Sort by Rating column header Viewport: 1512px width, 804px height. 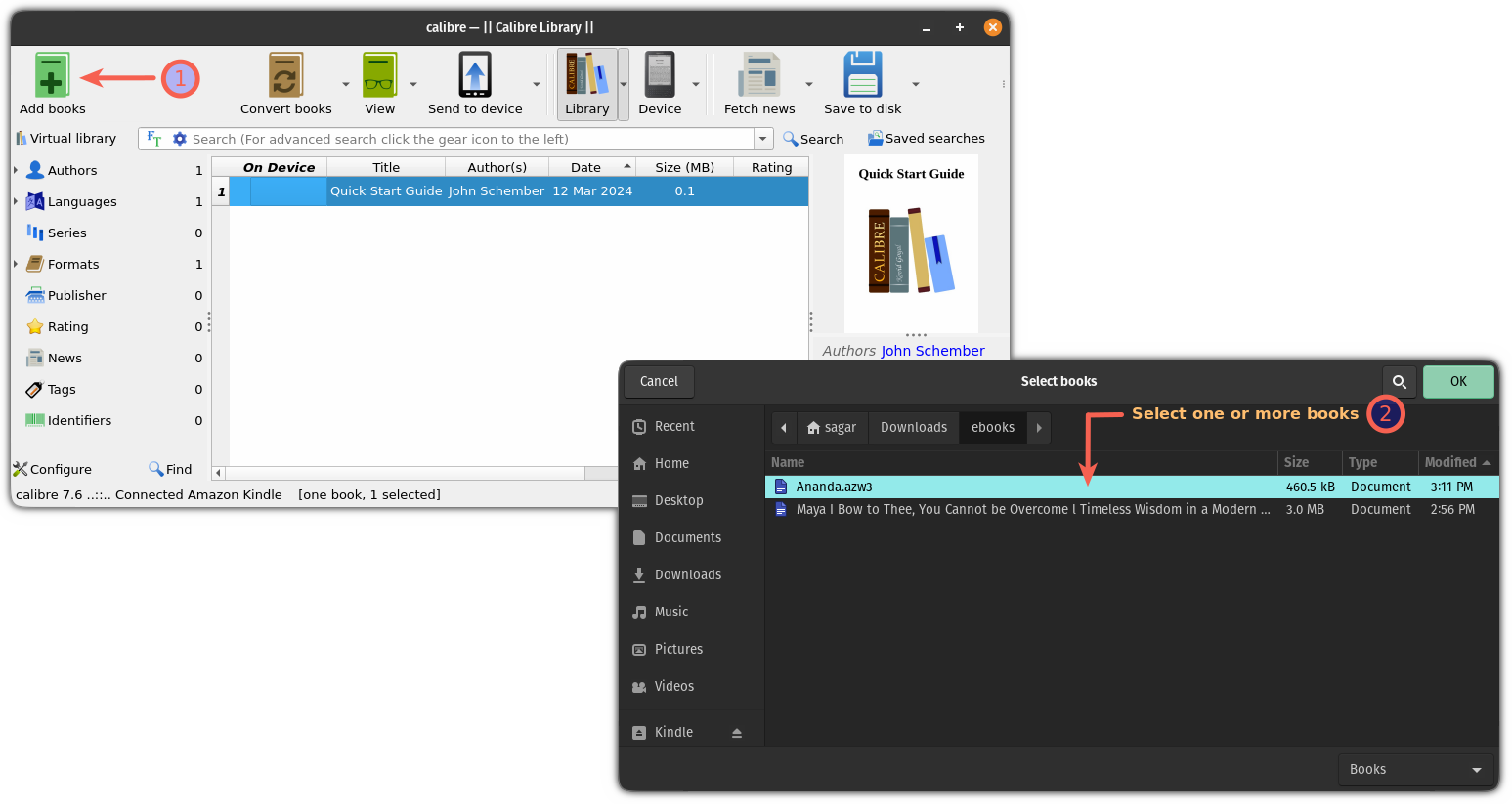tap(771, 167)
